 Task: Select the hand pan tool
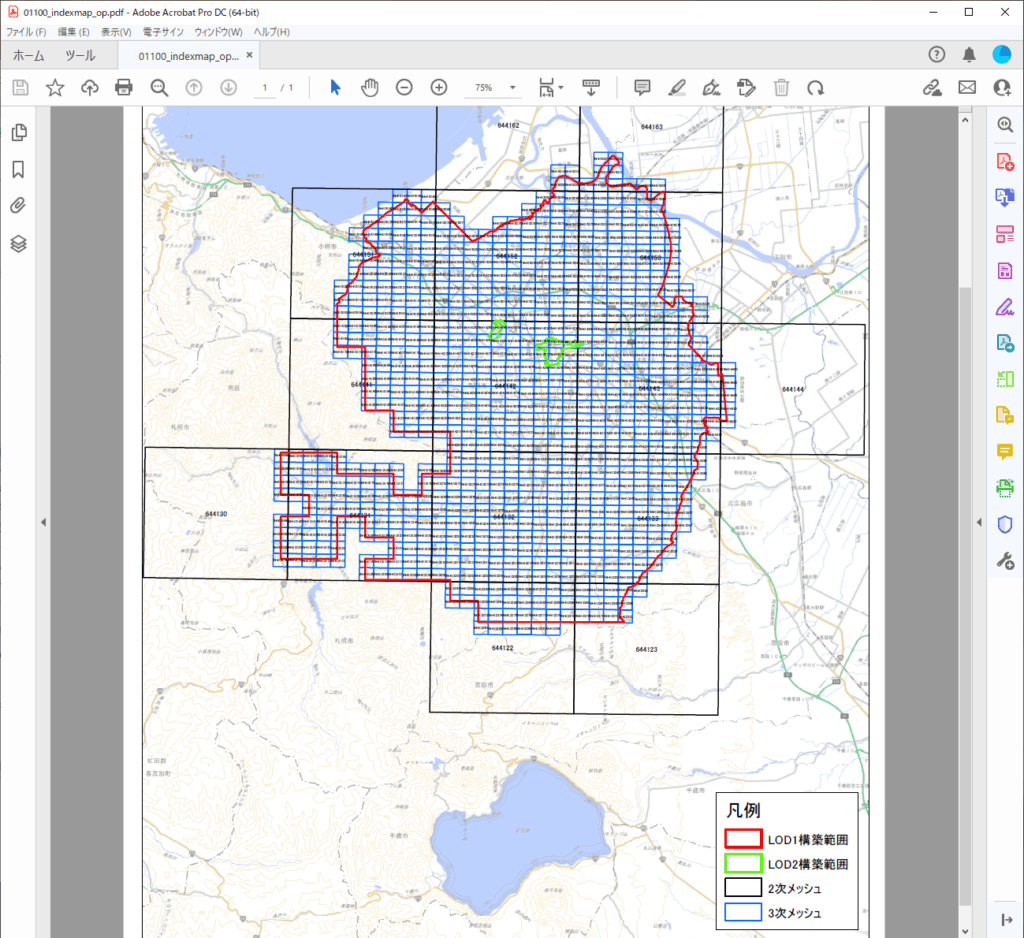pos(370,88)
